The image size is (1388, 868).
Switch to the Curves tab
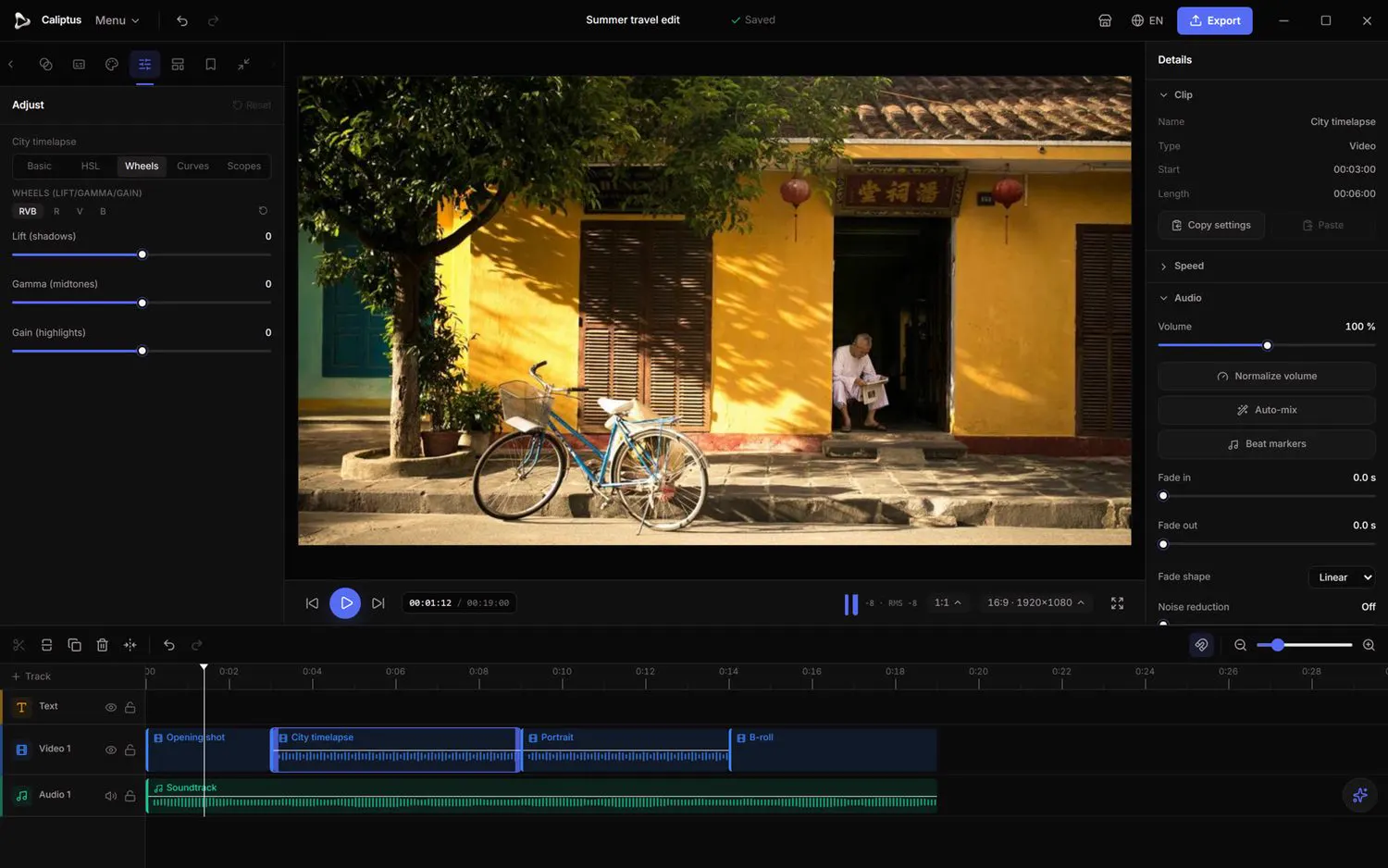click(x=192, y=166)
